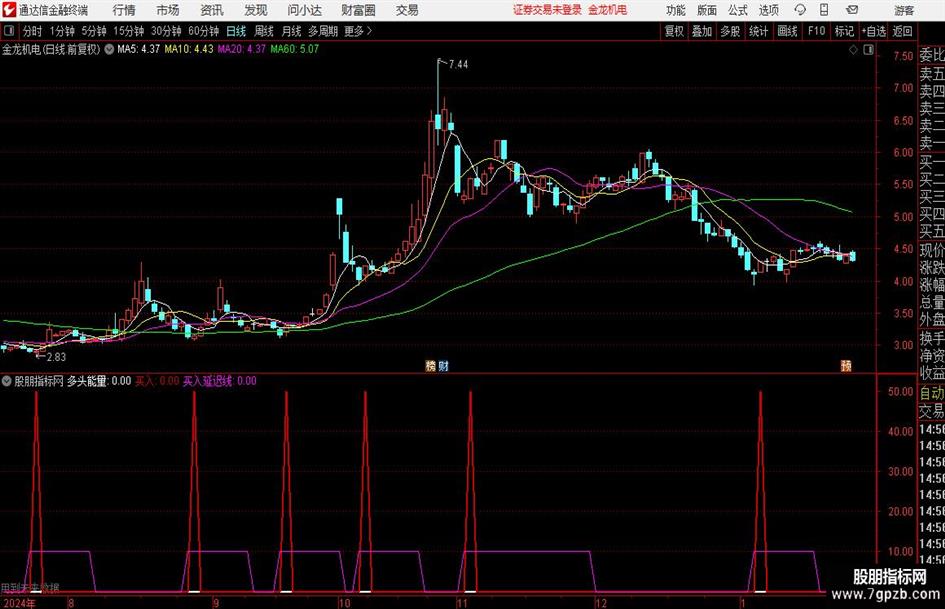This screenshot has height=609, width=945.
Task: Toggle the right sidebar panel icon
Action: (868, 50)
